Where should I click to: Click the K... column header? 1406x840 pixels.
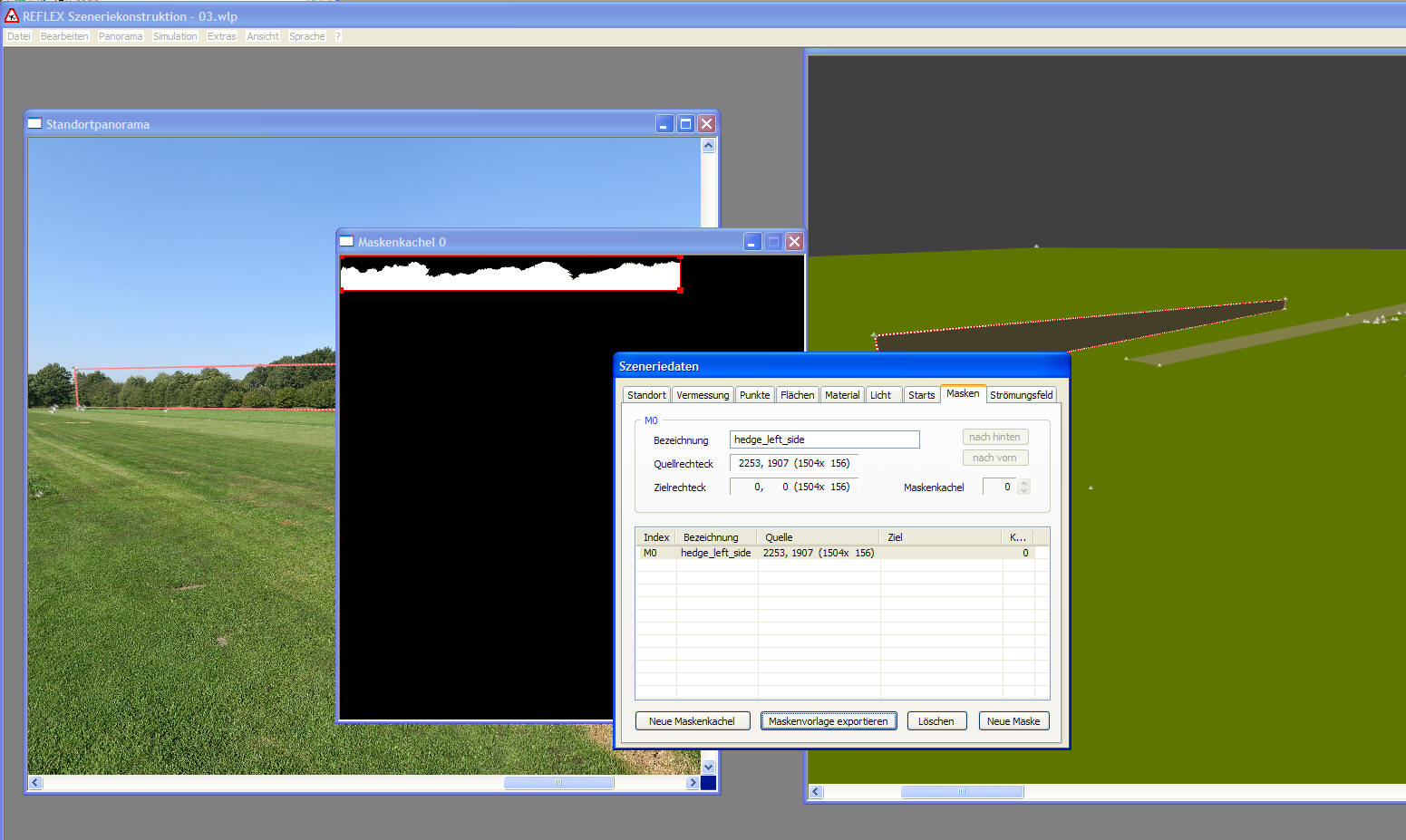(1018, 537)
